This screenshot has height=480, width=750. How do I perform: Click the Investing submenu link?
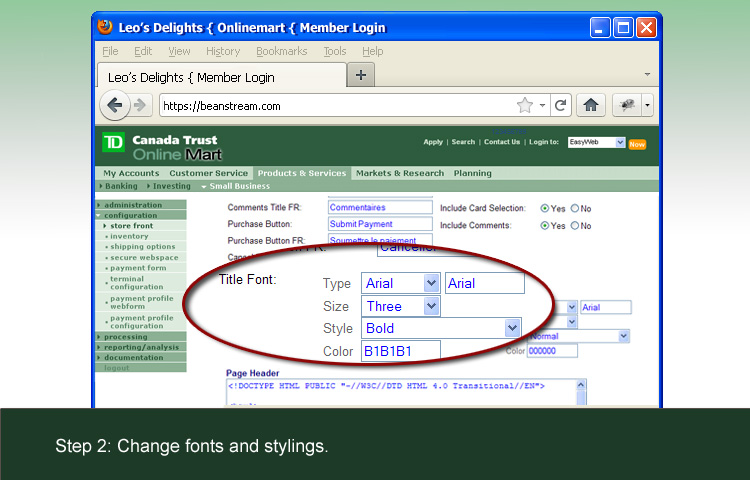click(171, 186)
